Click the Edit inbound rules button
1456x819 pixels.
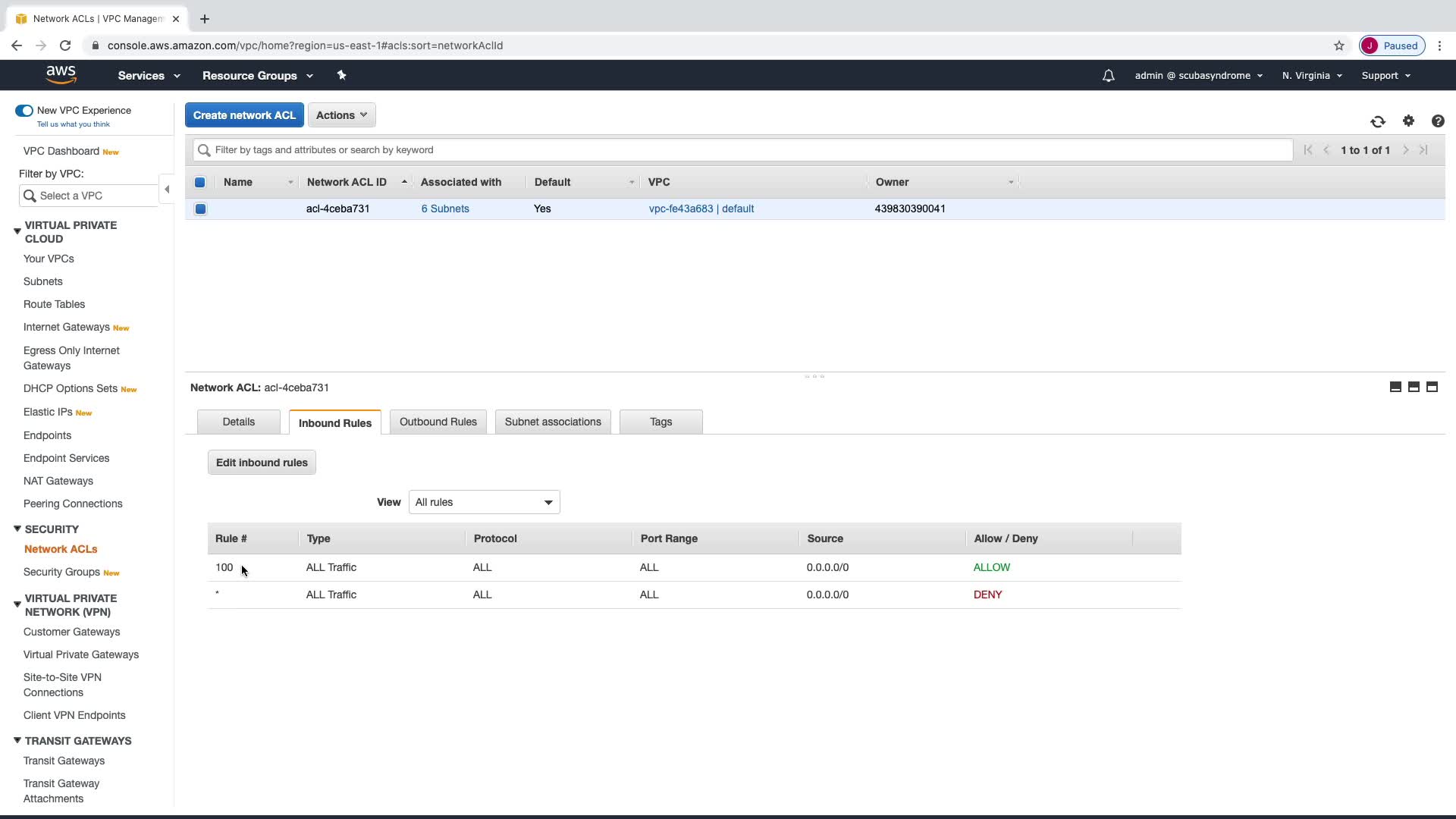262,463
